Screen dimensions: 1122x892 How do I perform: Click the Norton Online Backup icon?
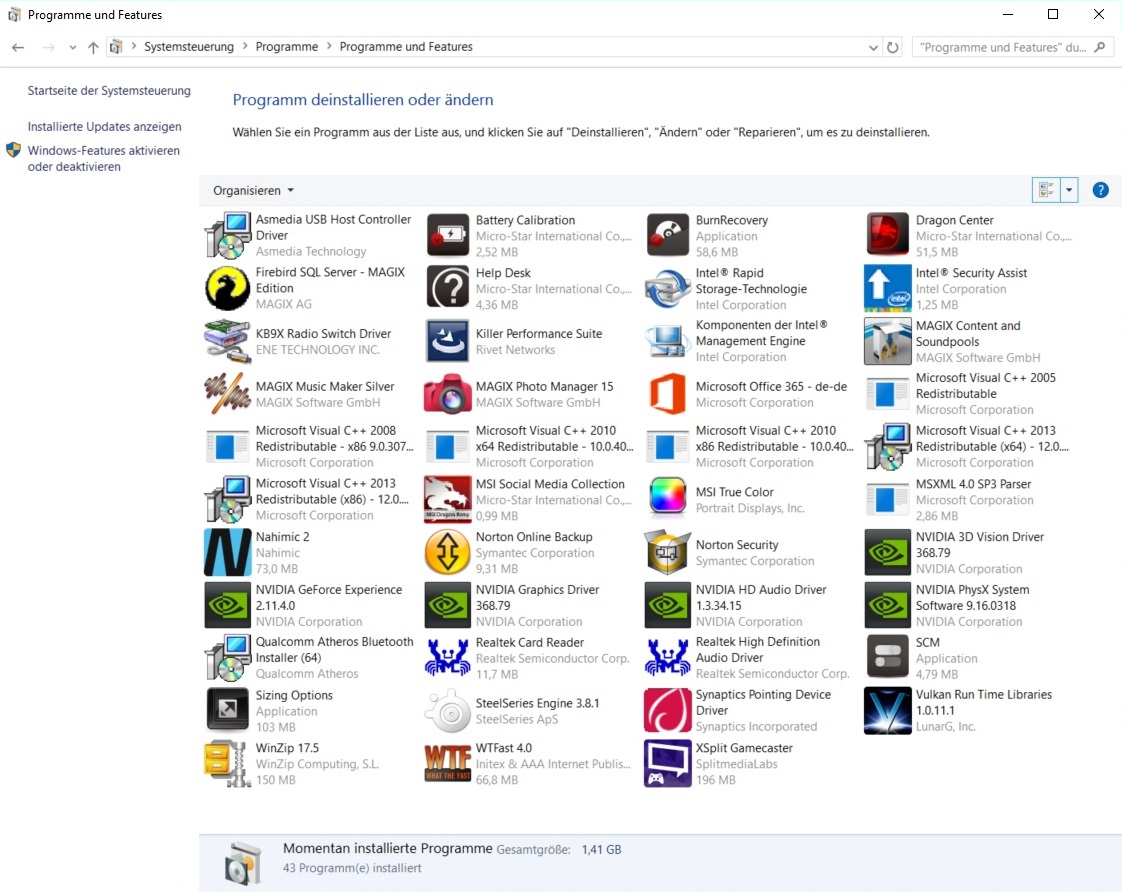click(448, 552)
